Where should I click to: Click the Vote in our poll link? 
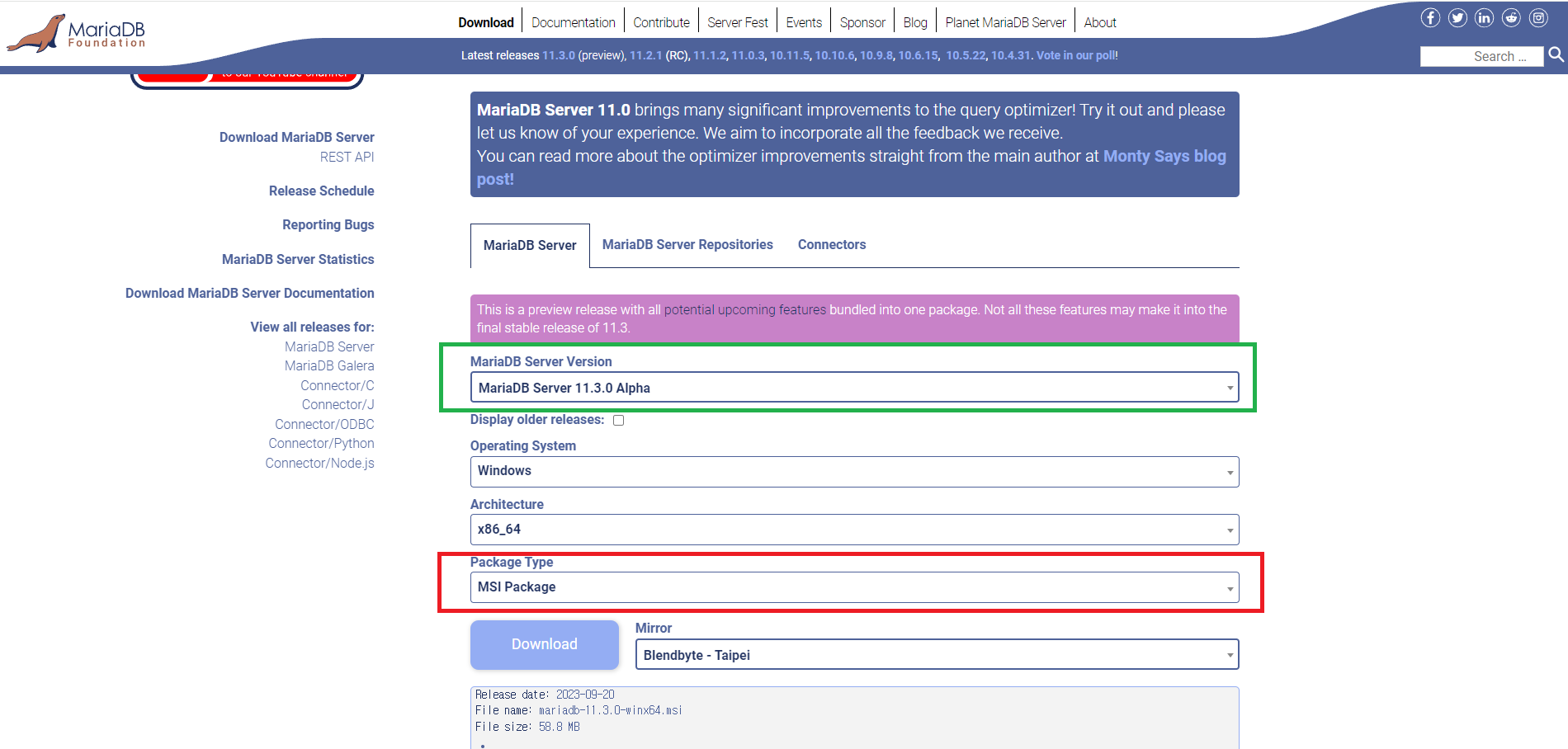[1076, 55]
